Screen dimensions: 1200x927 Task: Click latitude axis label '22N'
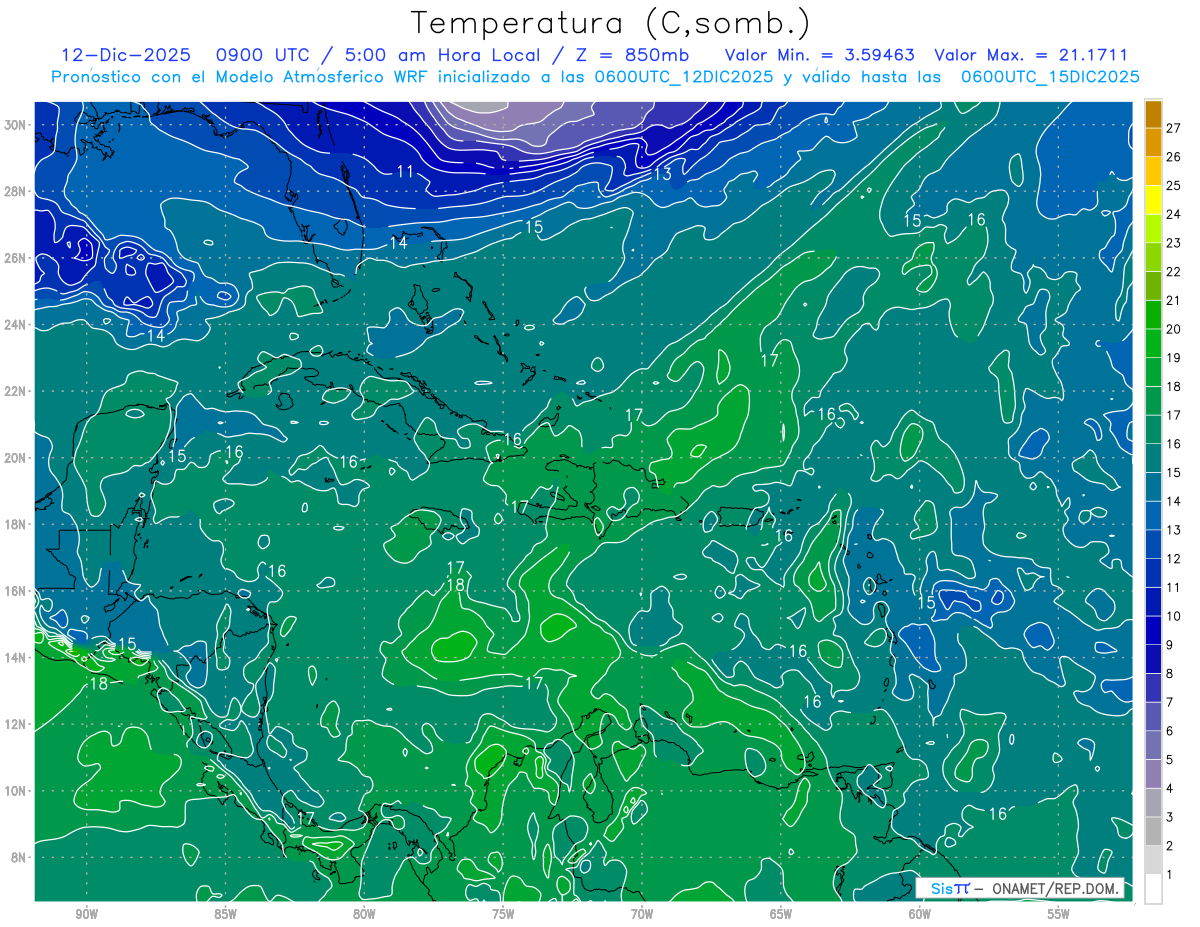coord(15,391)
